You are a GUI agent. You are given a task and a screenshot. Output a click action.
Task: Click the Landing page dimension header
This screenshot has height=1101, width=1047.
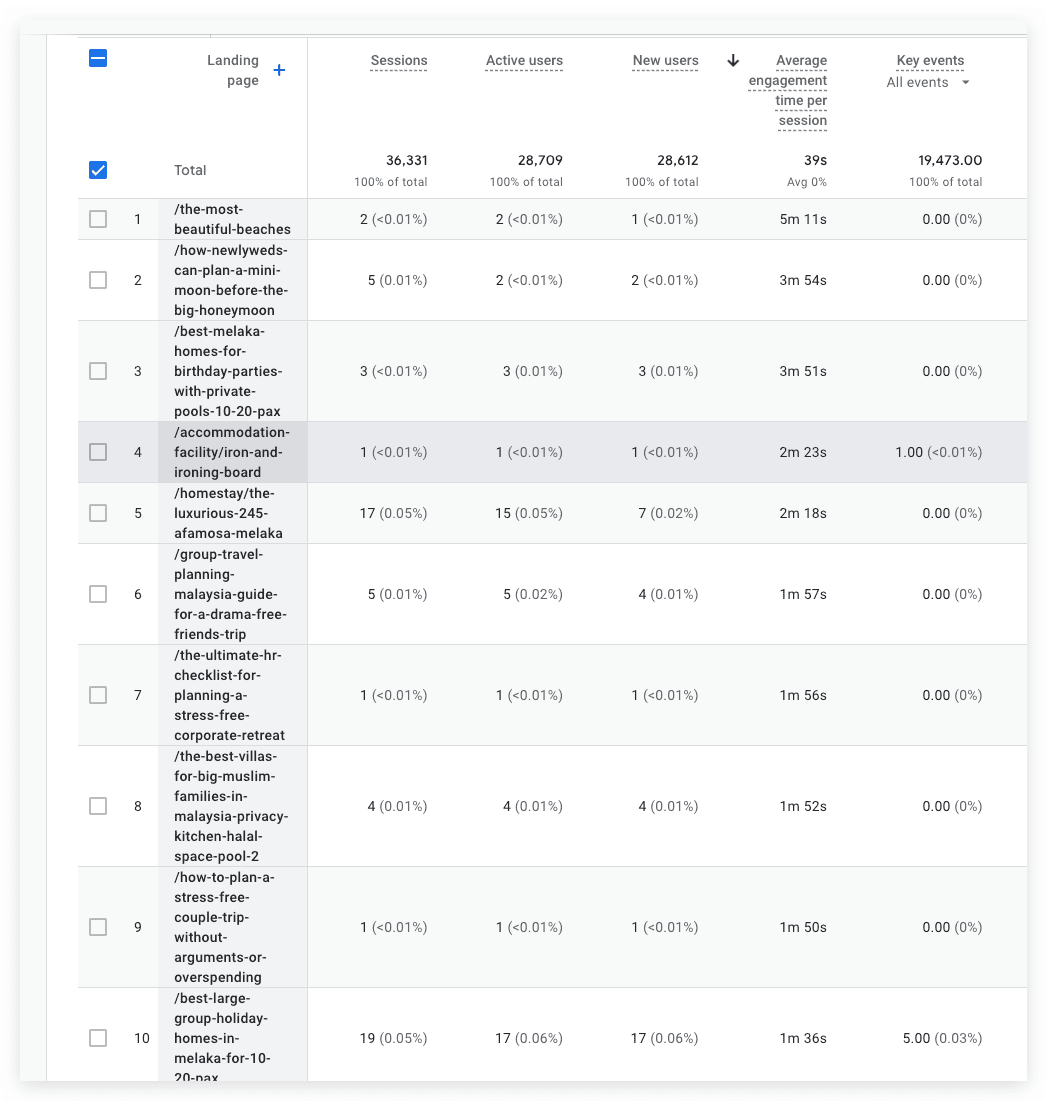(x=232, y=70)
